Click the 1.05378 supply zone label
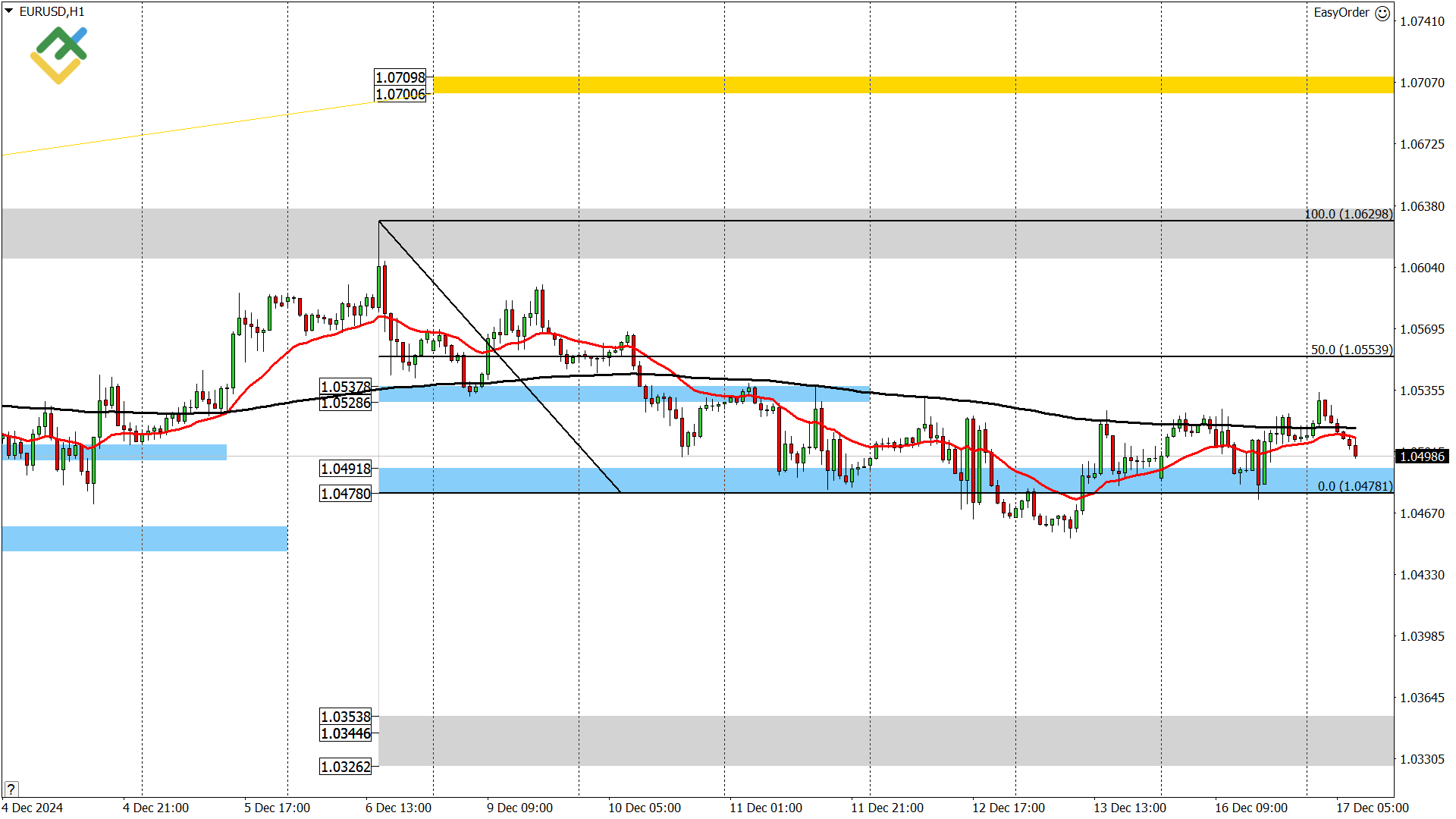 pyautogui.click(x=345, y=387)
